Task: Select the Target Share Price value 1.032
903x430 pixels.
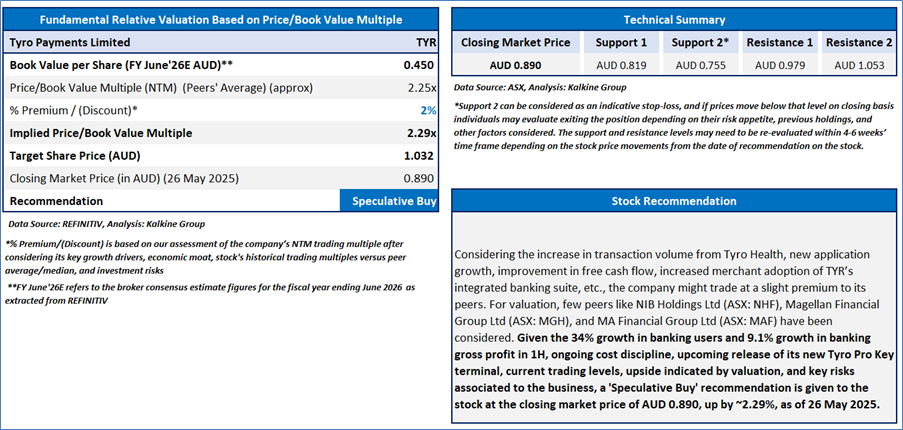Action: [x=418, y=156]
